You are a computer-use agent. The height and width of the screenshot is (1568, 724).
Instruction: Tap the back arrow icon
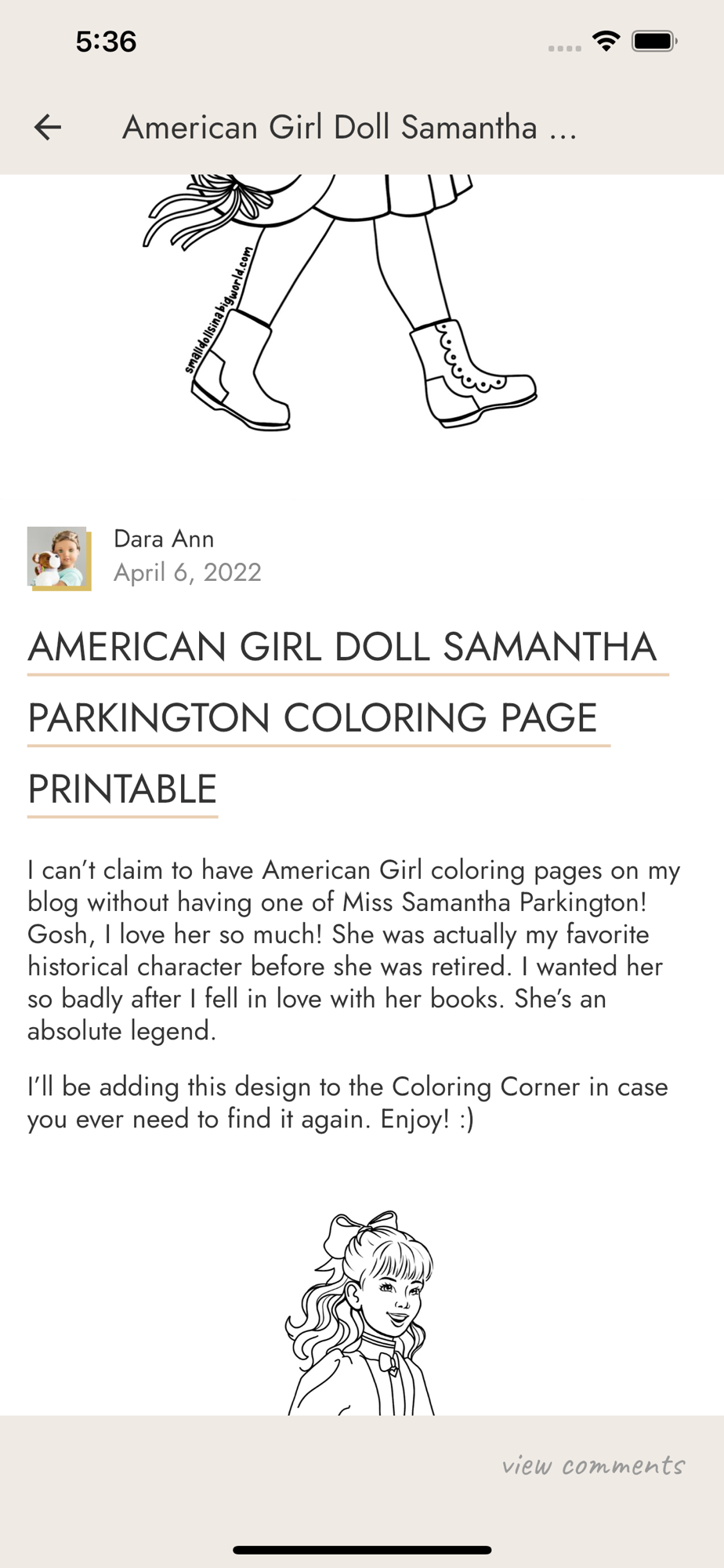pos(48,127)
